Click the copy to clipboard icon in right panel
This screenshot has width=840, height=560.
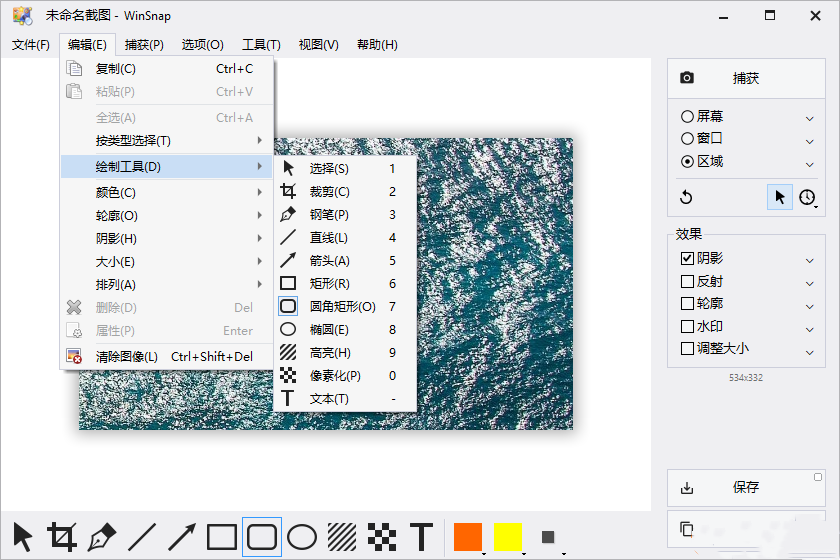click(x=687, y=529)
